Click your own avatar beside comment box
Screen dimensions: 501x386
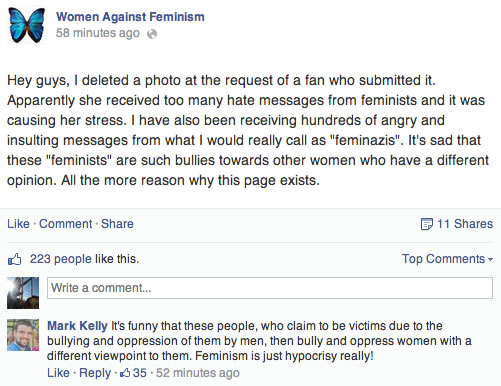[23, 293]
